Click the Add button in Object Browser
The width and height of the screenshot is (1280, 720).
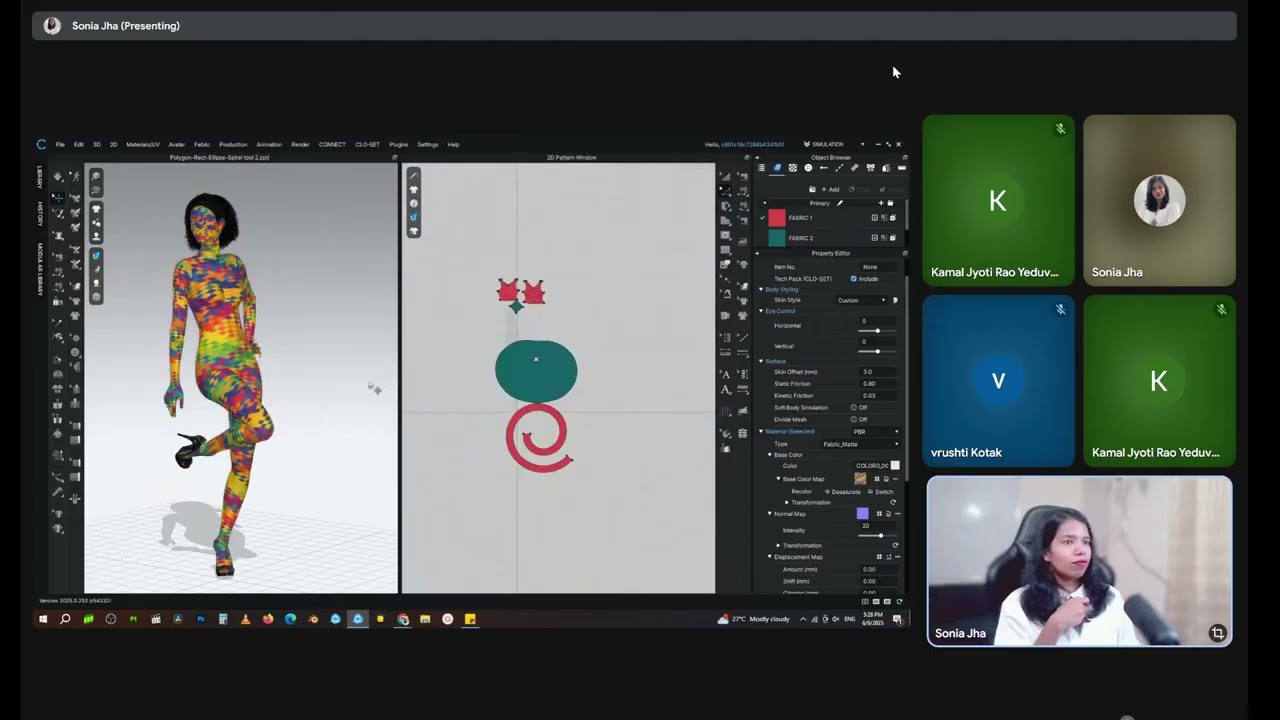(831, 189)
